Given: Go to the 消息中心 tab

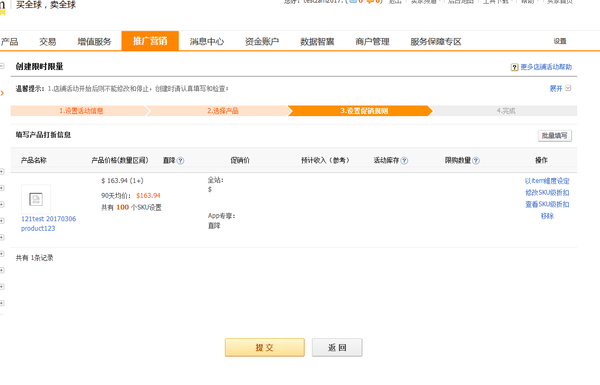Looking at the screenshot, I should tap(207, 41).
